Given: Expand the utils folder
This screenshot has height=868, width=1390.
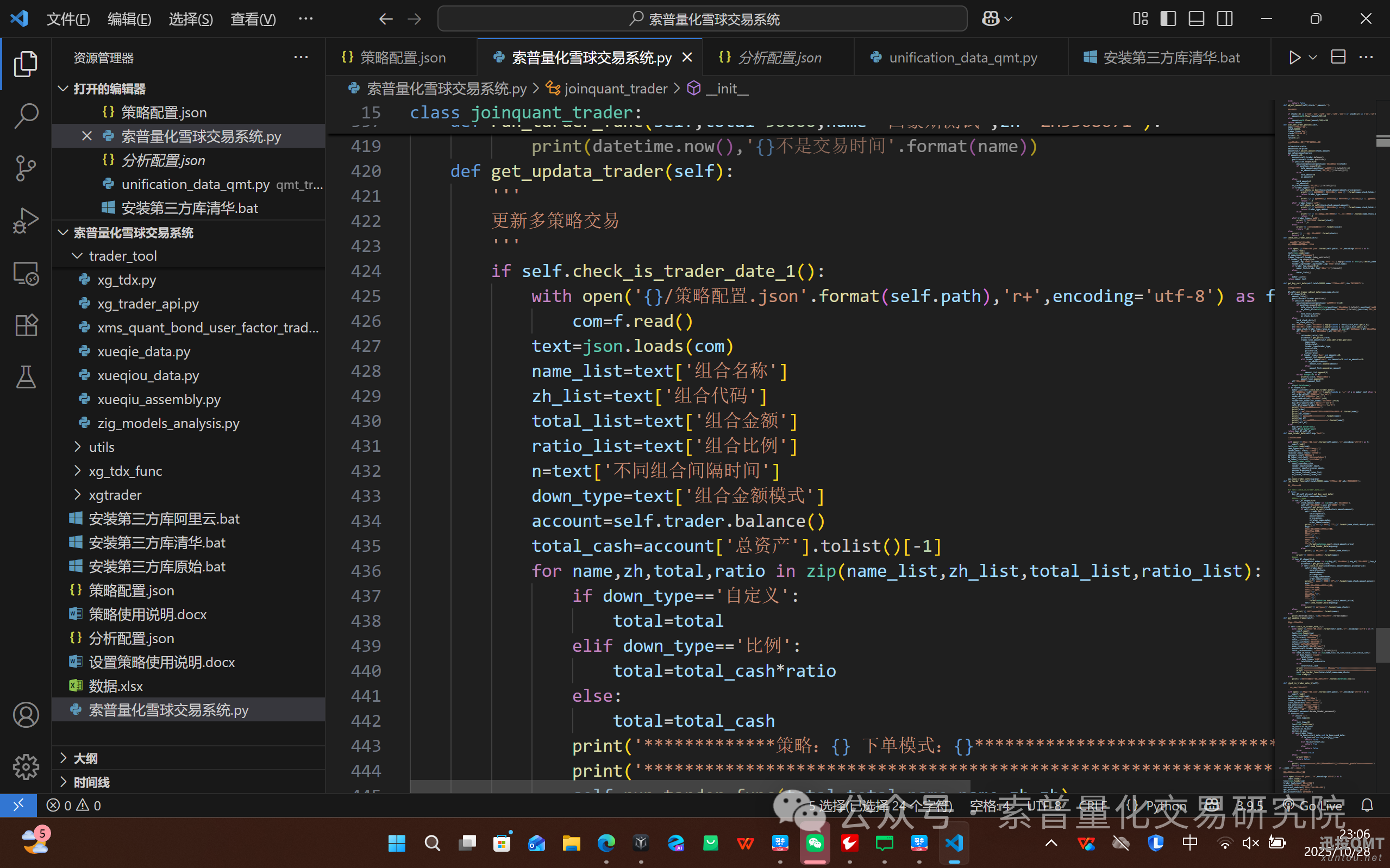Looking at the screenshot, I should (102, 446).
